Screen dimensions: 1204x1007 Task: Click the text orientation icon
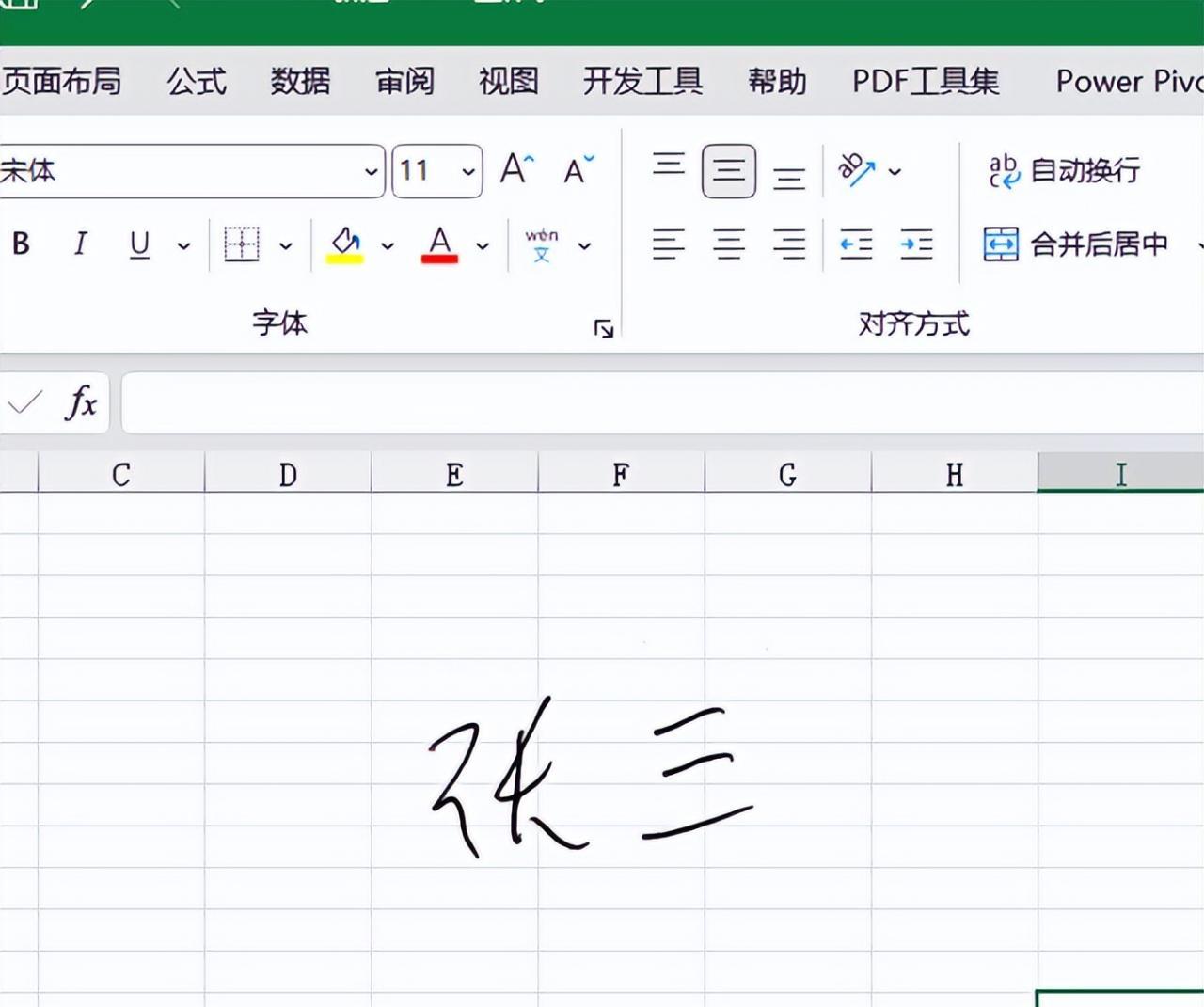tap(857, 170)
